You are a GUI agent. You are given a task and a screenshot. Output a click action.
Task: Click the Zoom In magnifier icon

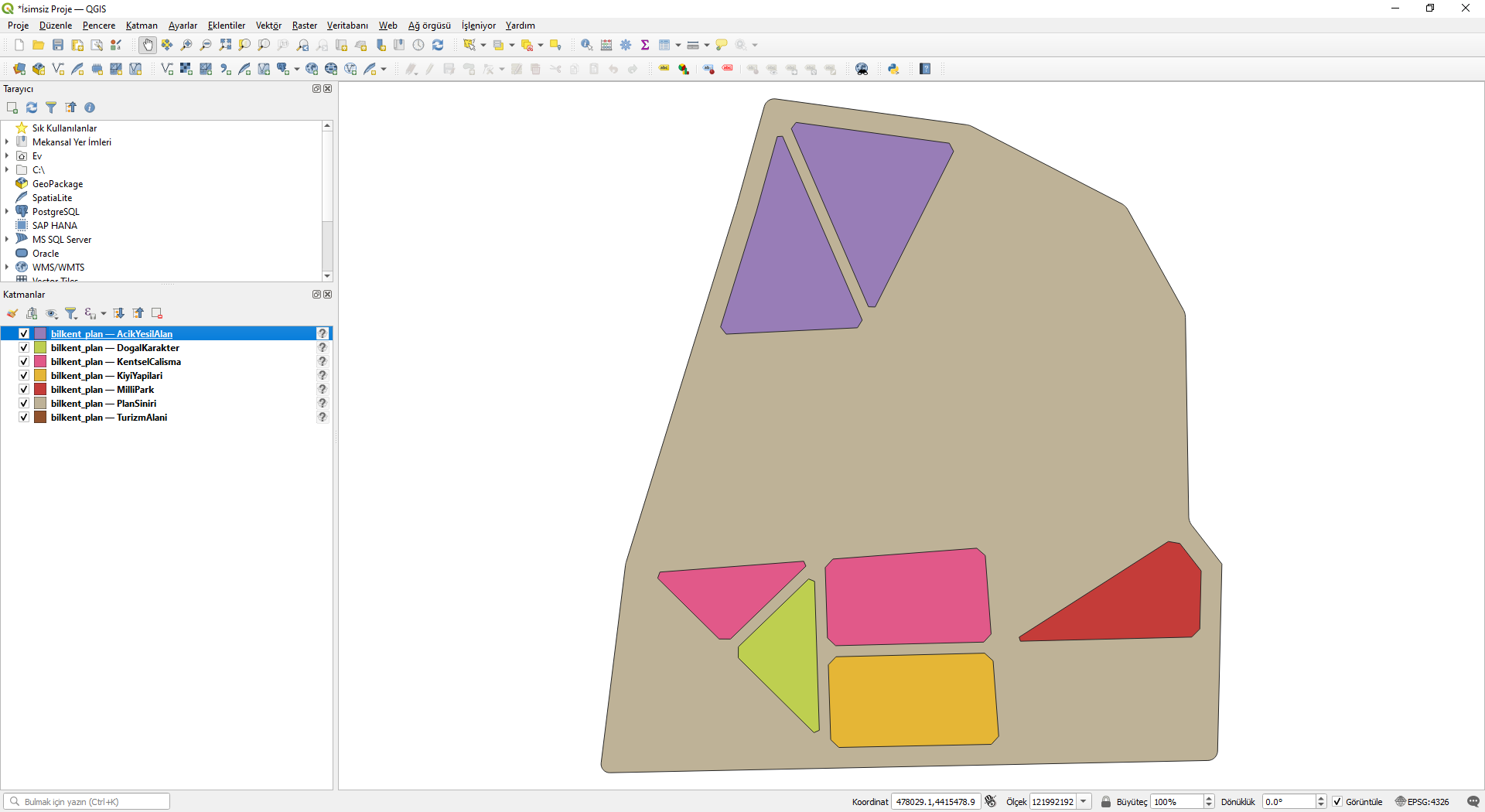pyautogui.click(x=186, y=45)
